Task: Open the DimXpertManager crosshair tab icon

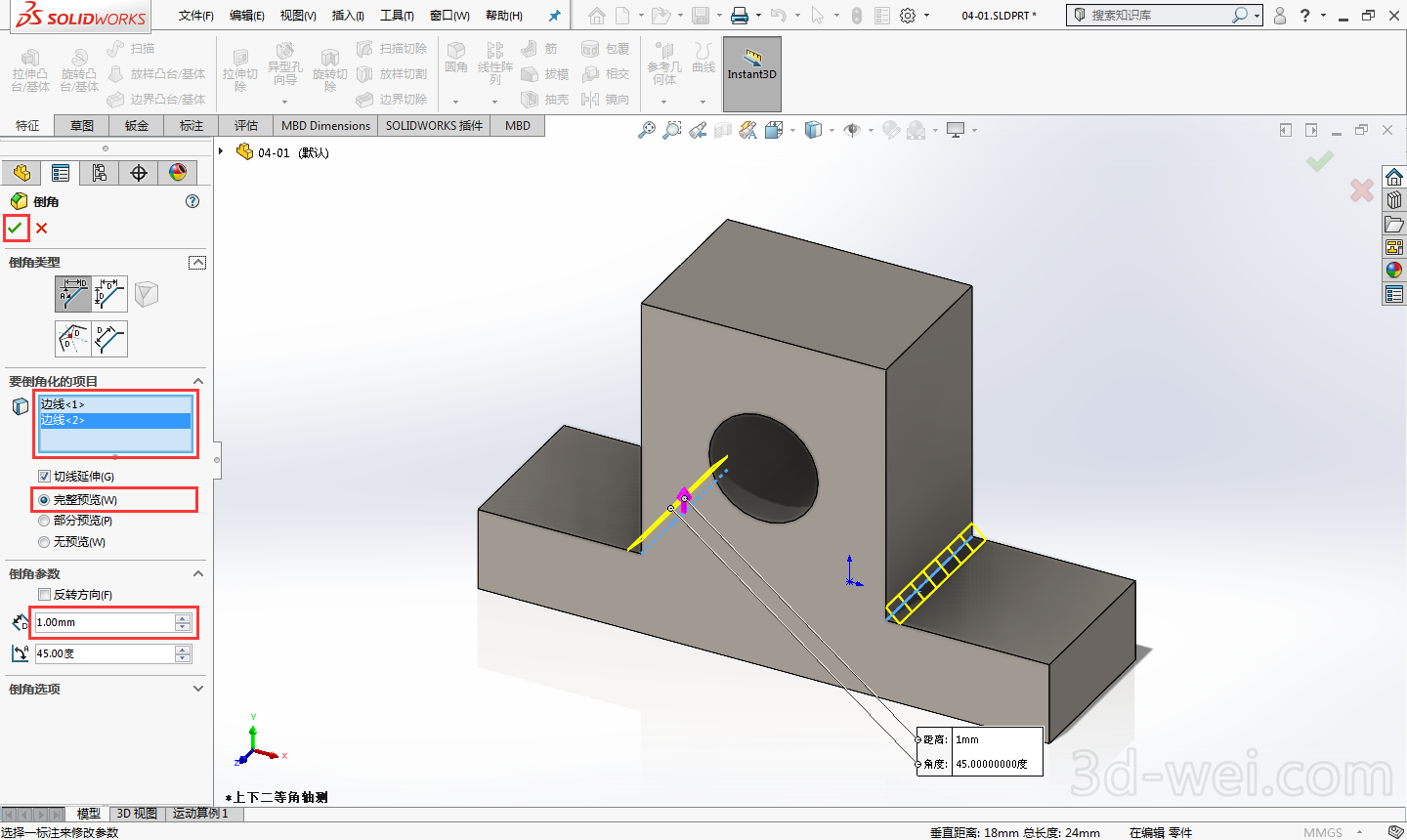Action: [x=139, y=173]
